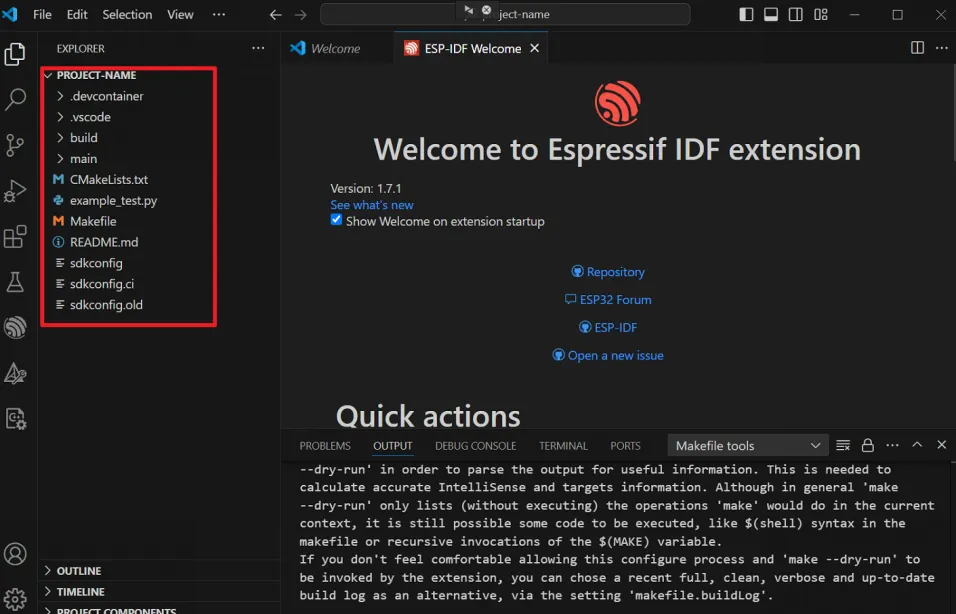Image resolution: width=956 pixels, height=614 pixels.
Task: Toggle the primary sidebar layout button
Action: coord(746,15)
